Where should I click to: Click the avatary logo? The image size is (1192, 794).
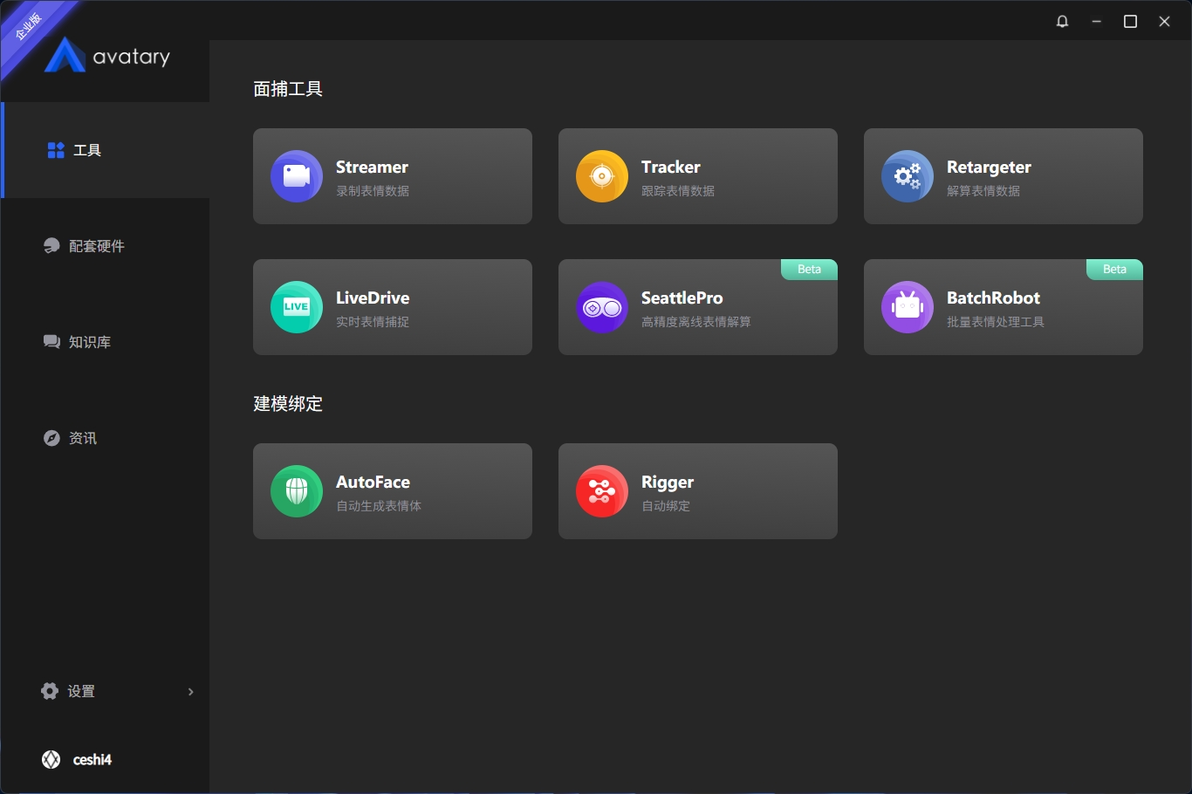tap(107, 56)
